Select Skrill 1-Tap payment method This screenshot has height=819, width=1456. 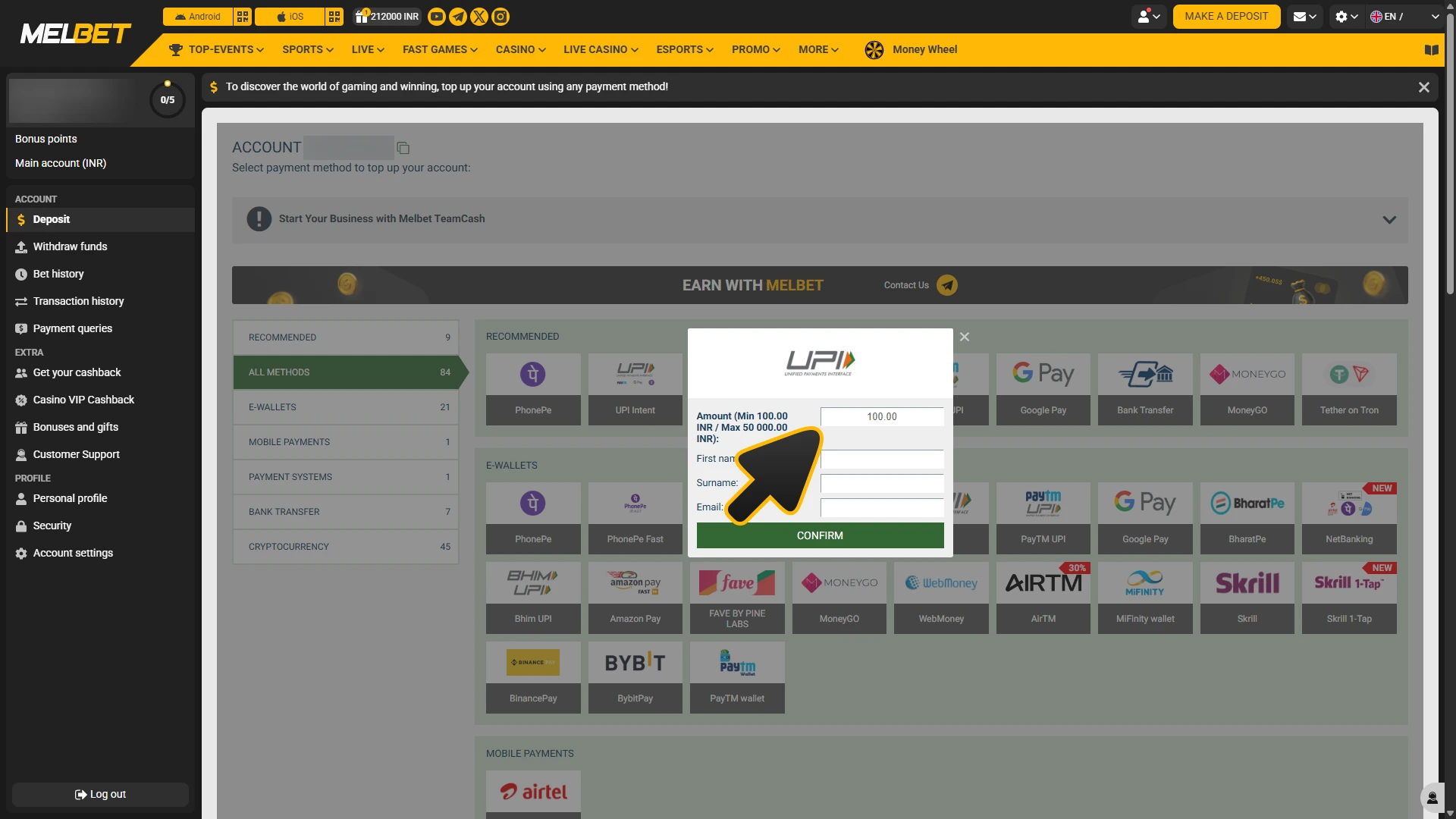tap(1349, 598)
